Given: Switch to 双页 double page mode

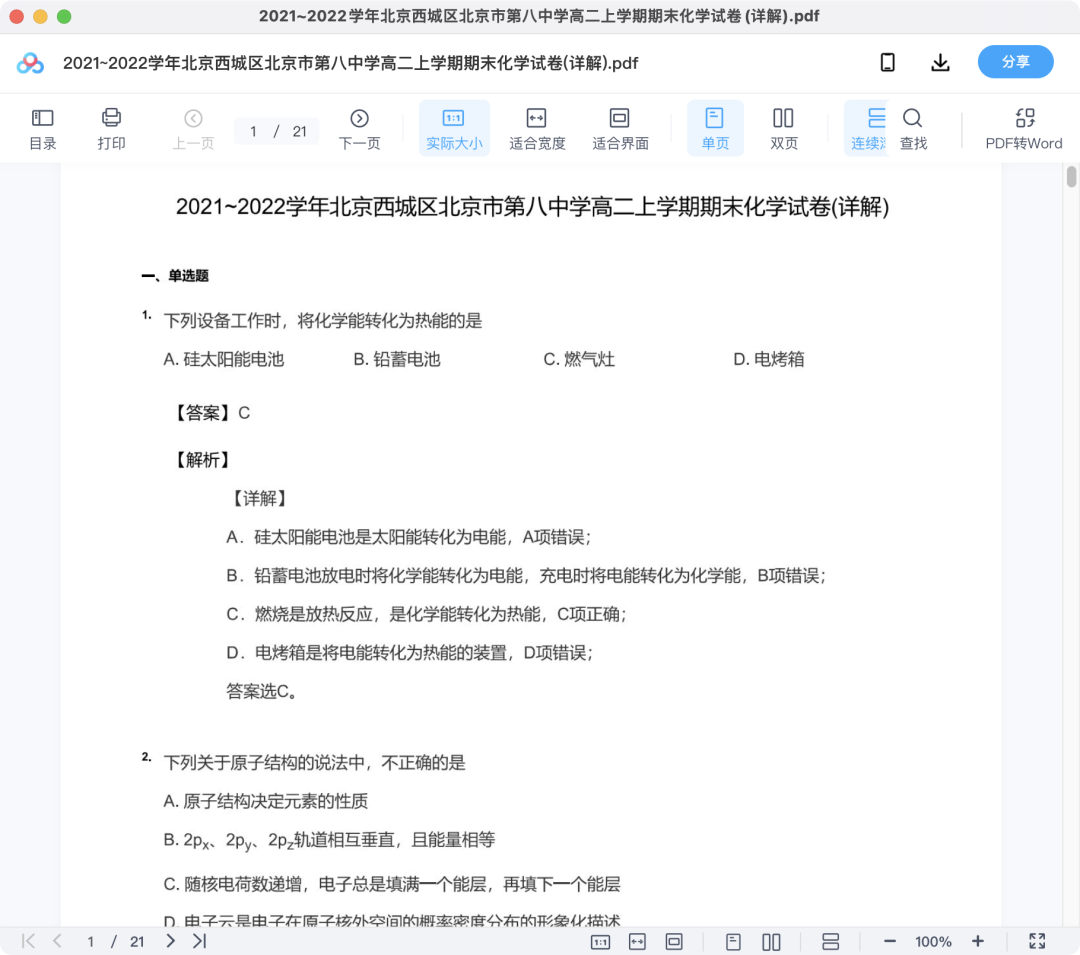Looking at the screenshot, I should 783,128.
